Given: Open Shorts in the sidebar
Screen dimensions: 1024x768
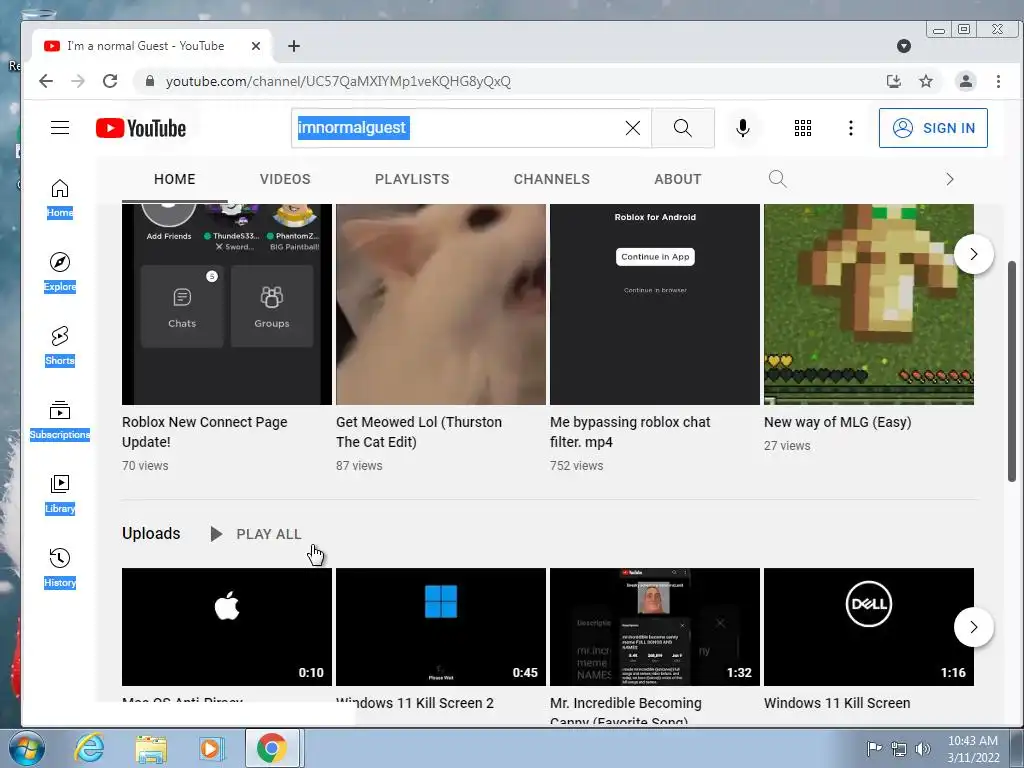Looking at the screenshot, I should (x=60, y=346).
